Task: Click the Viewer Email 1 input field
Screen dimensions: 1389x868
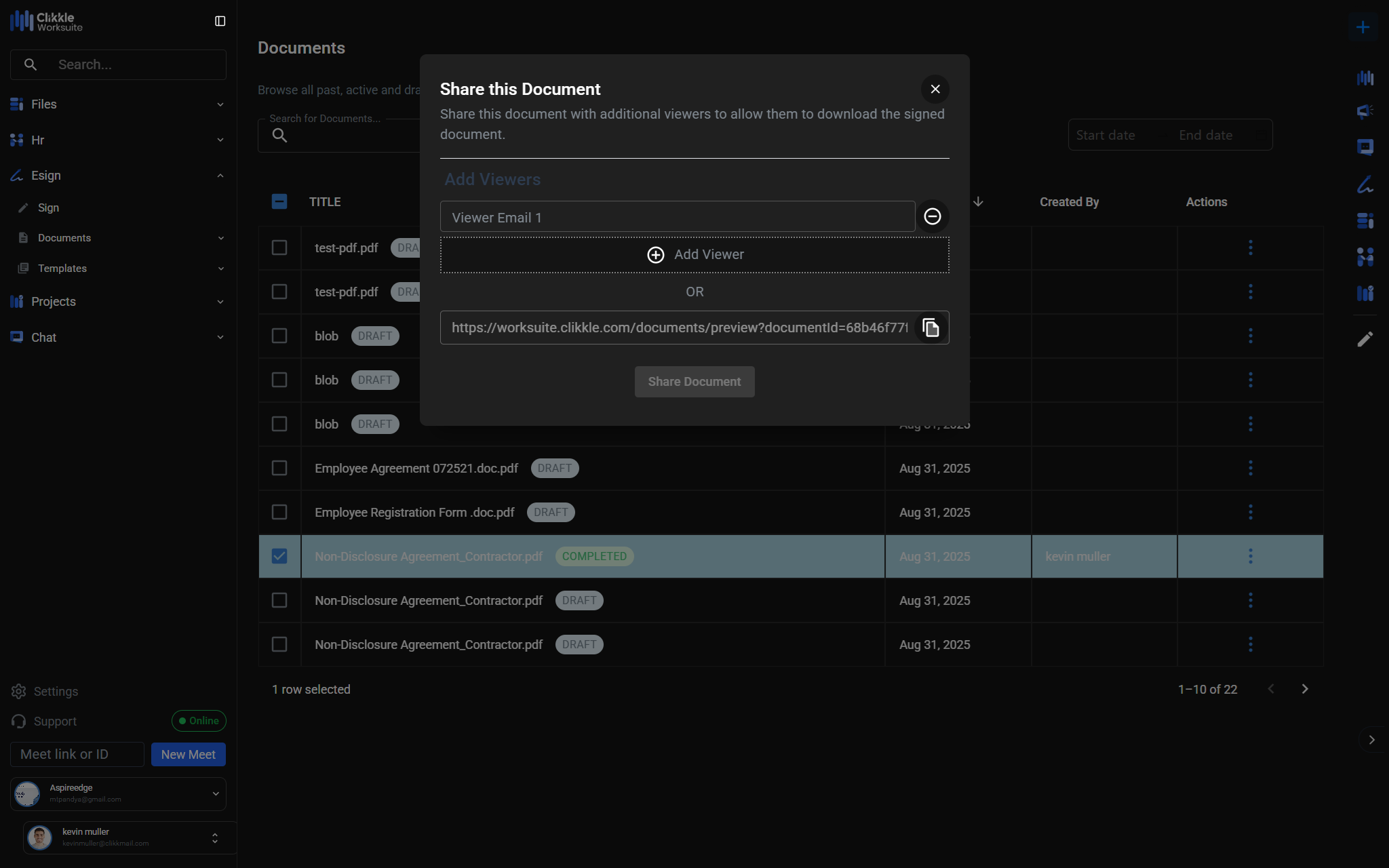Action: point(677,218)
